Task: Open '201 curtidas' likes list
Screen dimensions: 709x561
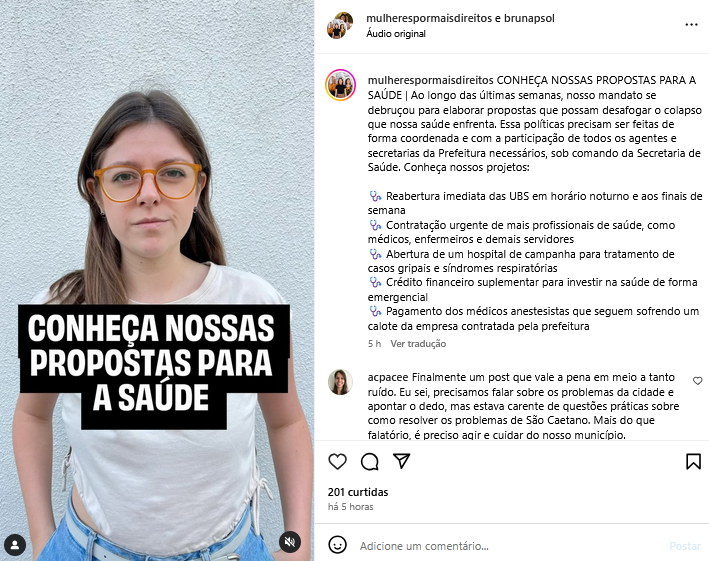Action: [x=358, y=492]
